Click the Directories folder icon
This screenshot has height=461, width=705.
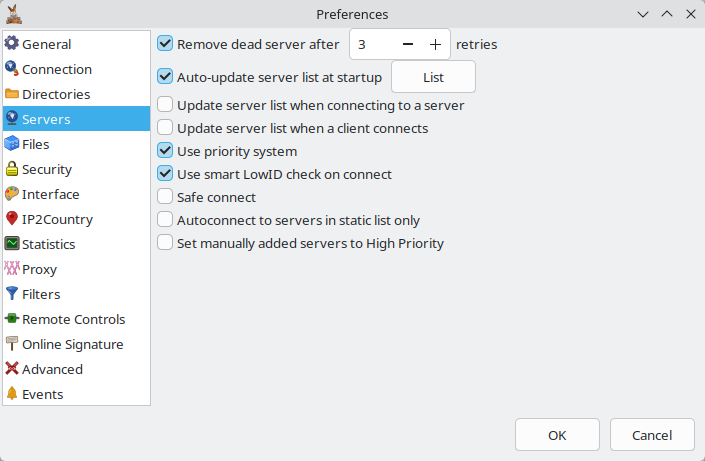(x=12, y=94)
